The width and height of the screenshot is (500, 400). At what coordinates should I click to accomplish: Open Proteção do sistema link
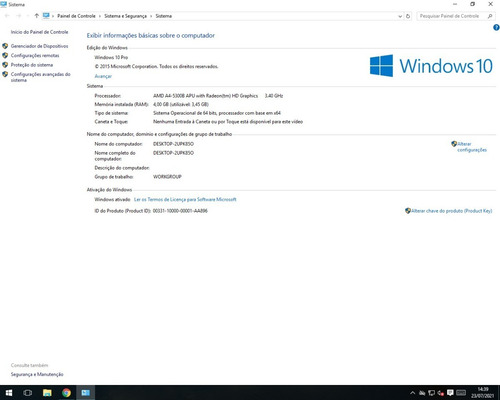pyautogui.click(x=32, y=65)
